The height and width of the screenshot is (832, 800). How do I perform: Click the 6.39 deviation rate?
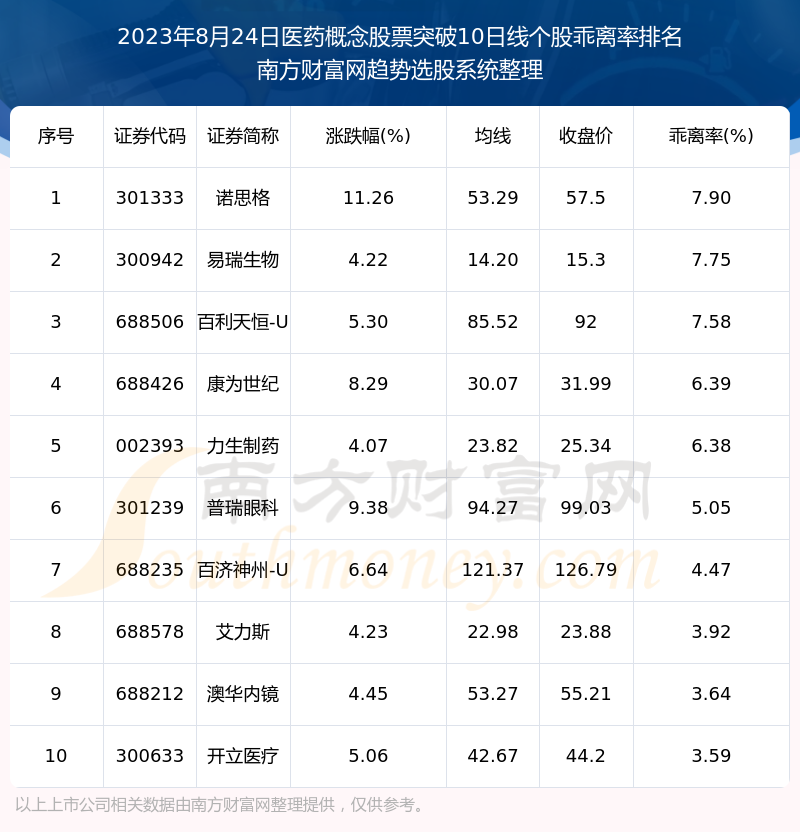click(x=711, y=384)
